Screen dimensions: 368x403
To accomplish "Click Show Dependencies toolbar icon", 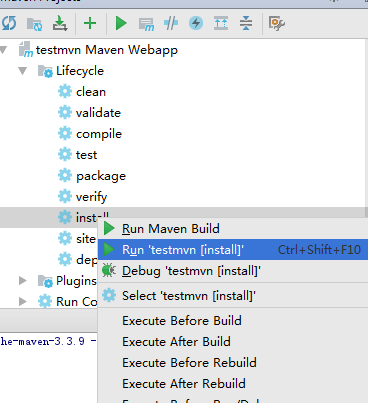I will (221, 23).
